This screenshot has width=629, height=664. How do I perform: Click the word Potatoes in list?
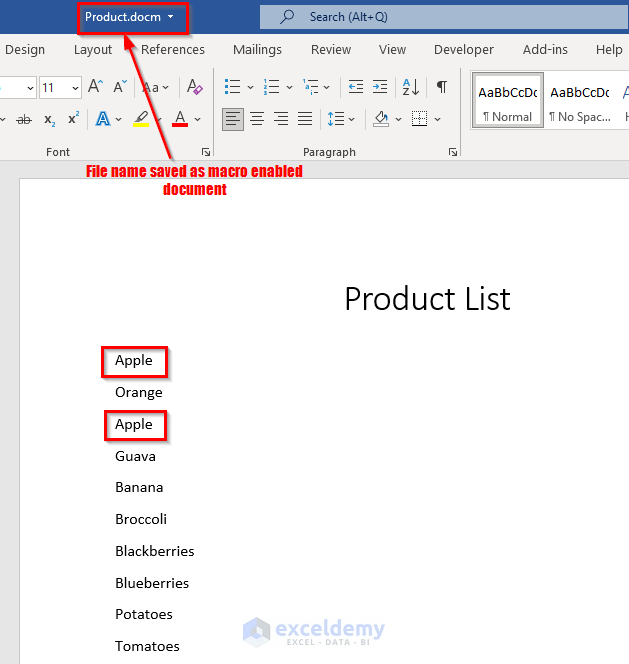[144, 614]
